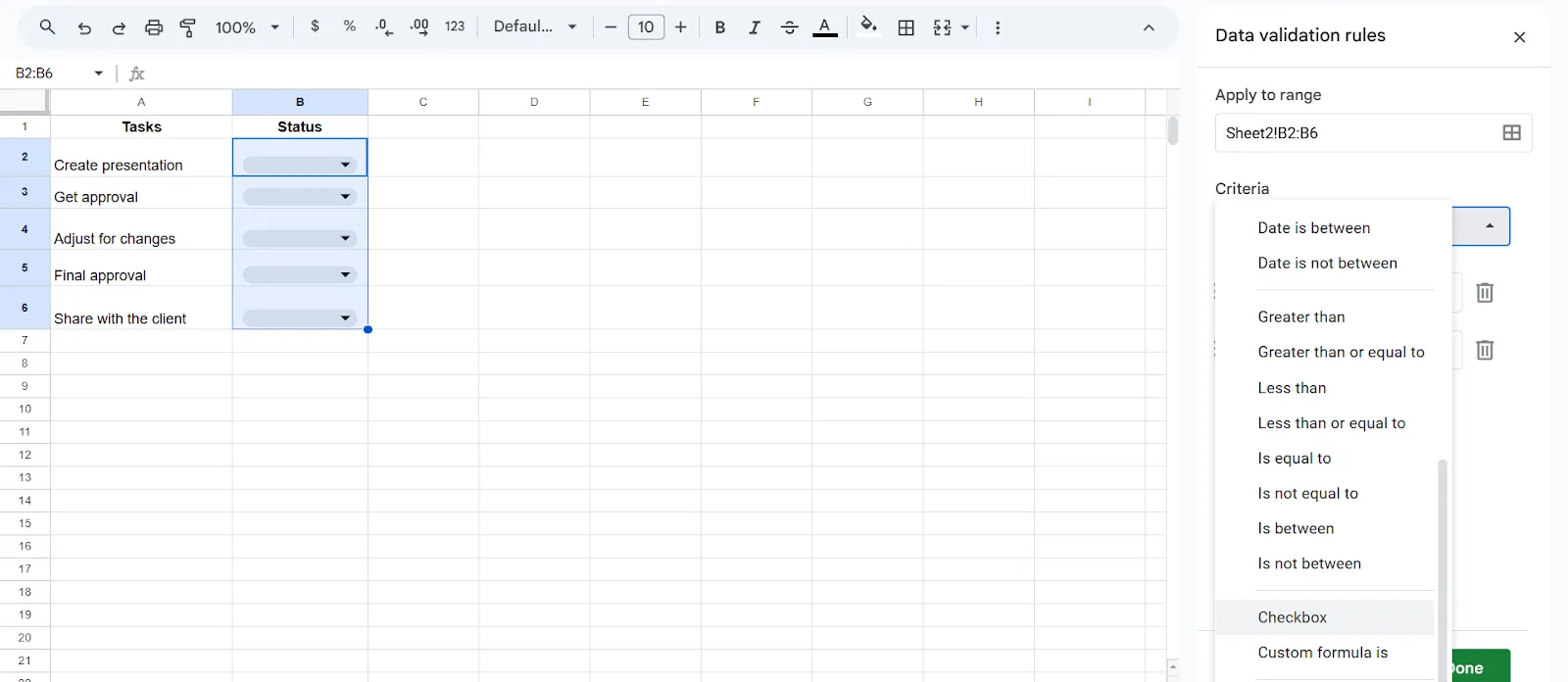Collapse the toolbar with the up chevron
This screenshot has width=1568, height=682.
[x=1149, y=27]
